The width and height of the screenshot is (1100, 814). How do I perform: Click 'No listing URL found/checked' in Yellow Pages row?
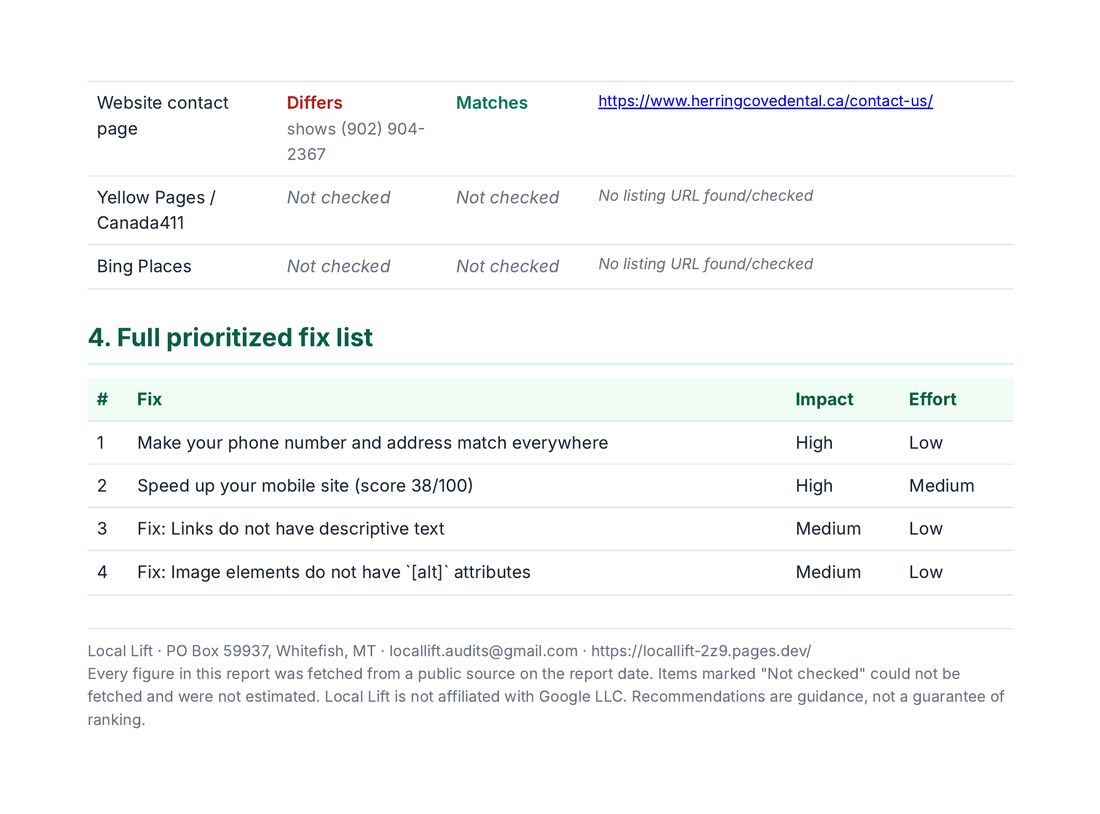(706, 196)
